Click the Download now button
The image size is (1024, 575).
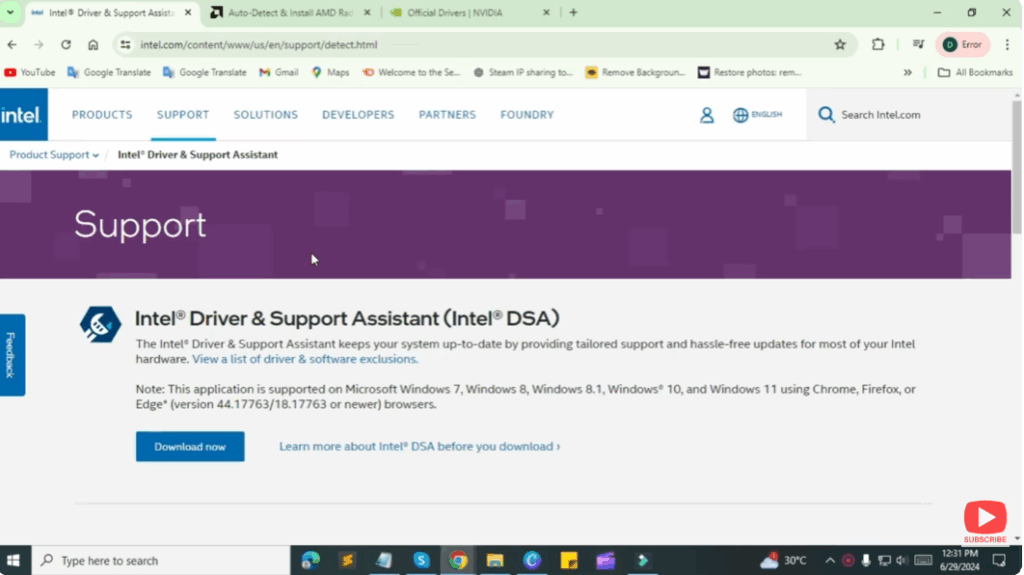(190, 446)
